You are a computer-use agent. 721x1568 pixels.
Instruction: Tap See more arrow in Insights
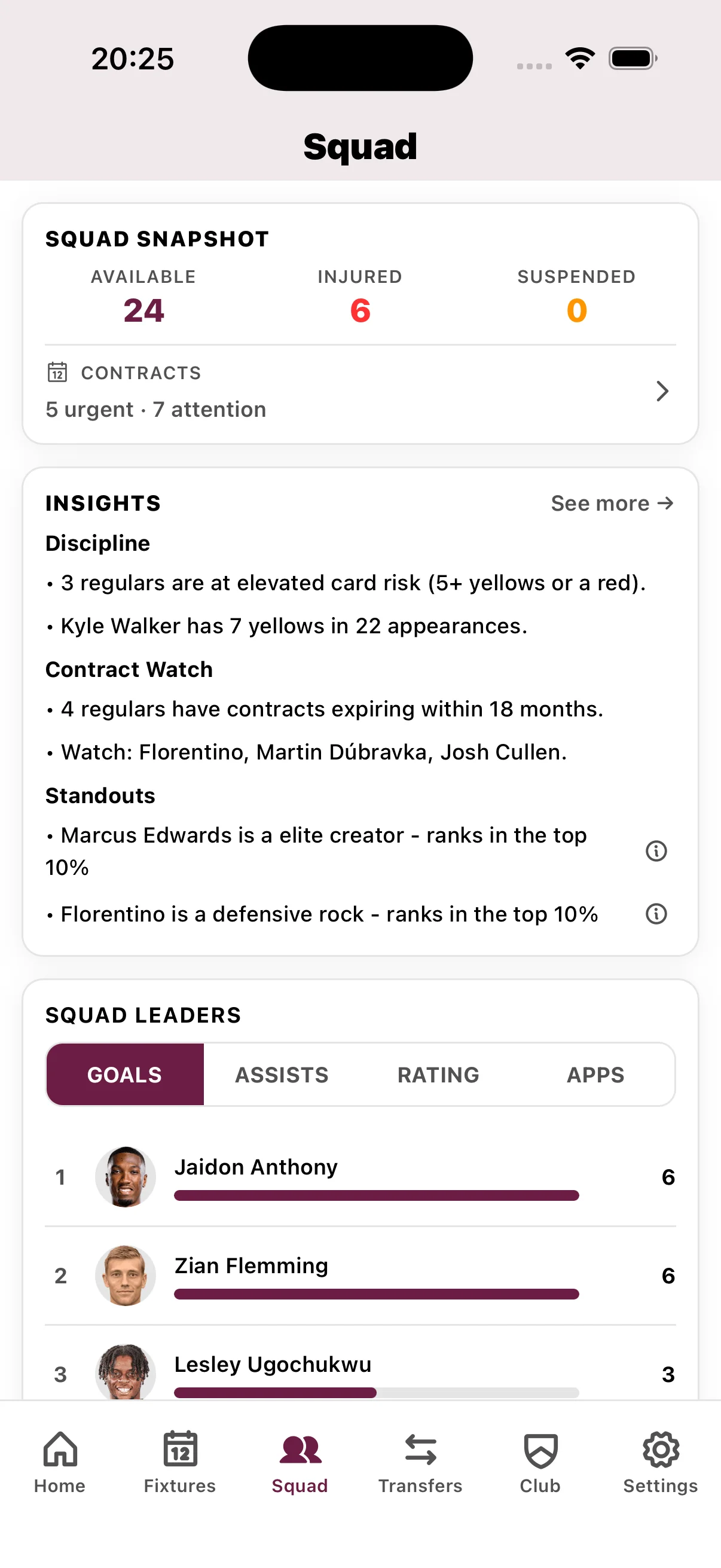click(x=612, y=504)
